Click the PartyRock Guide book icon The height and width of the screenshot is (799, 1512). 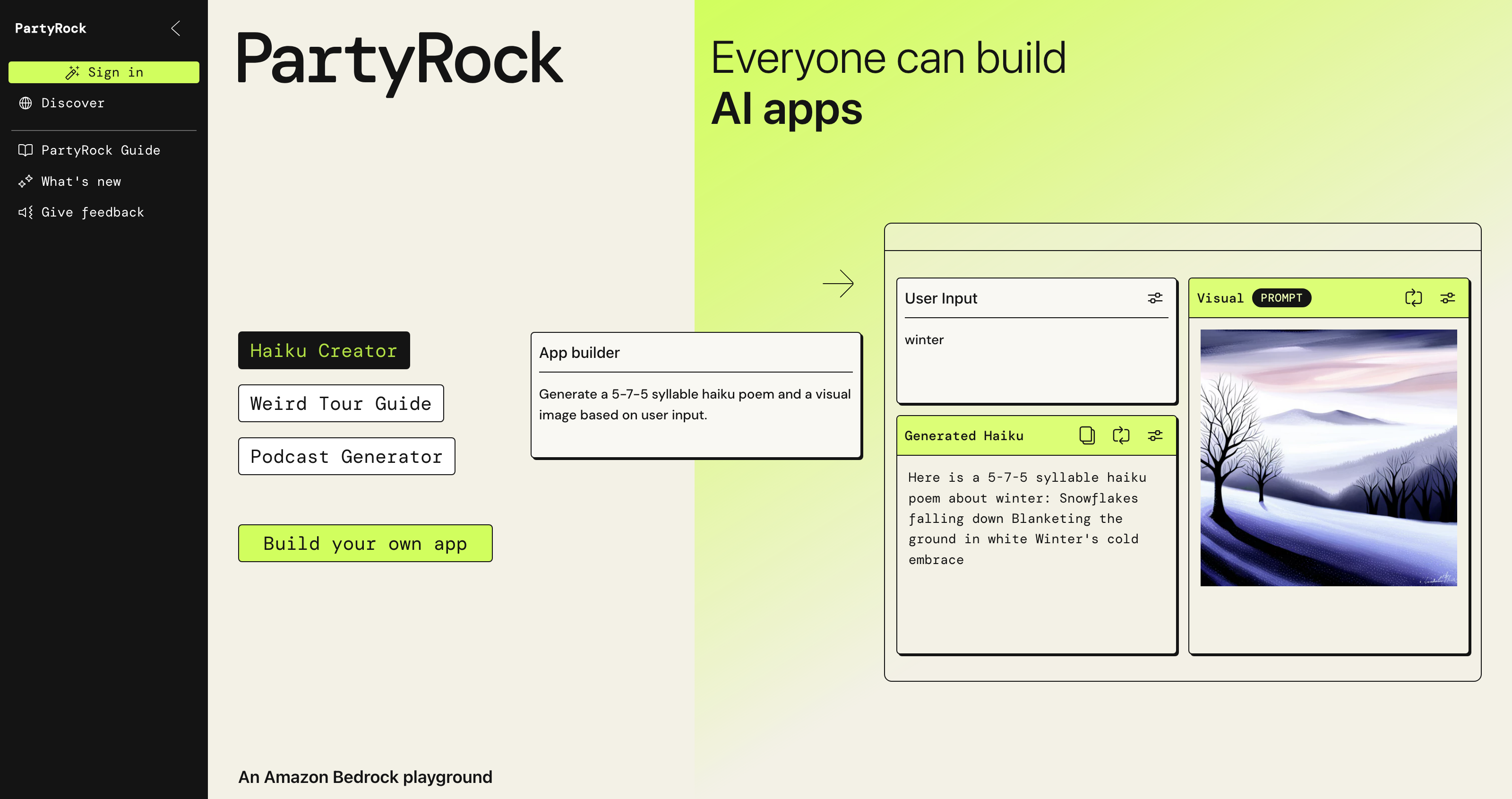(x=25, y=150)
